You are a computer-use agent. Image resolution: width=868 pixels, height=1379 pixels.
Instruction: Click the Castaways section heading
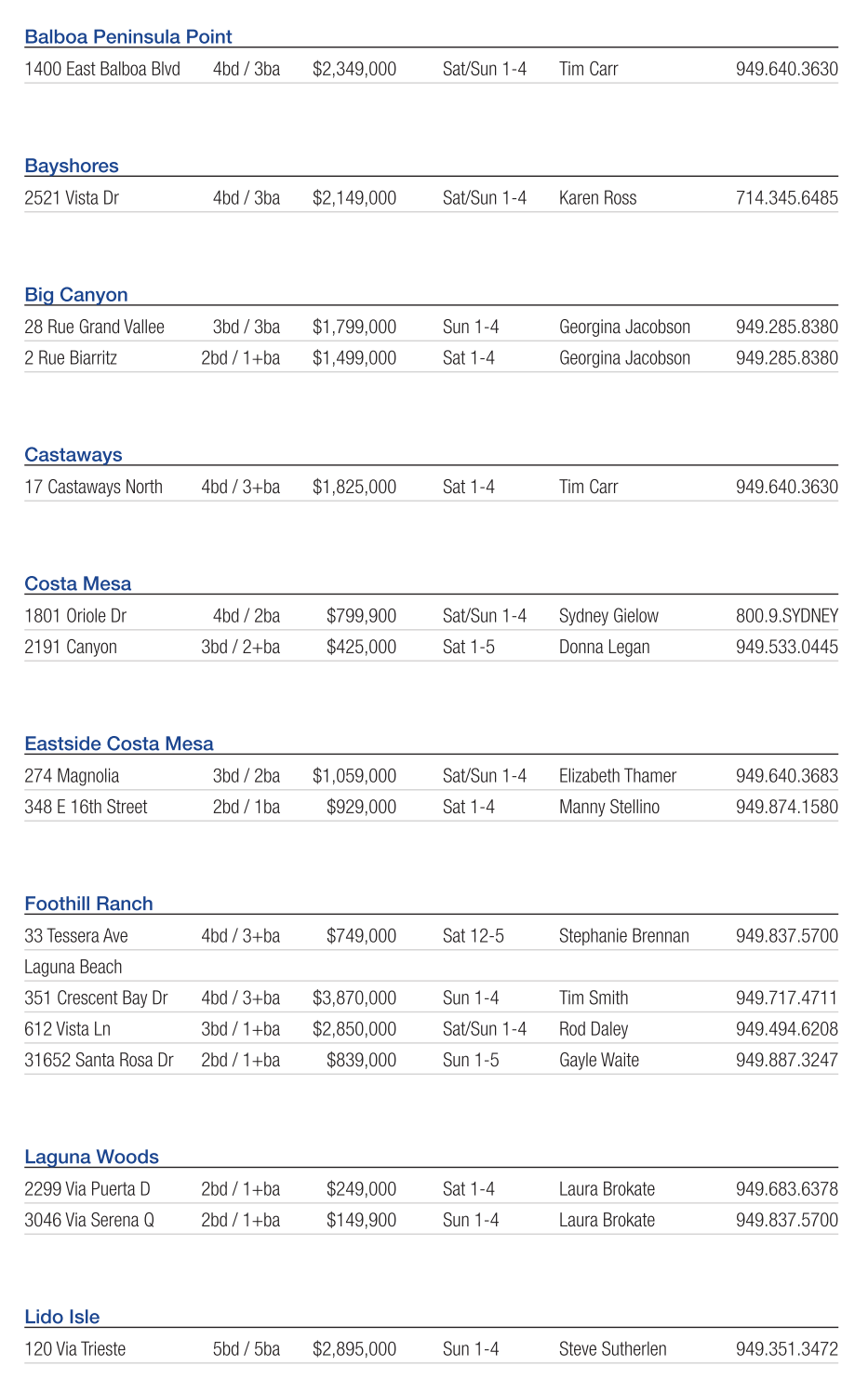tap(73, 455)
